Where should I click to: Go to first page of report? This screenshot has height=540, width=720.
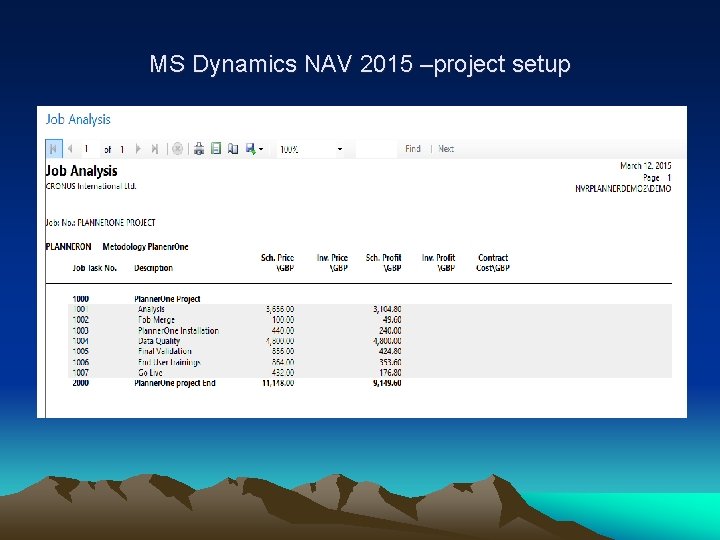54,149
